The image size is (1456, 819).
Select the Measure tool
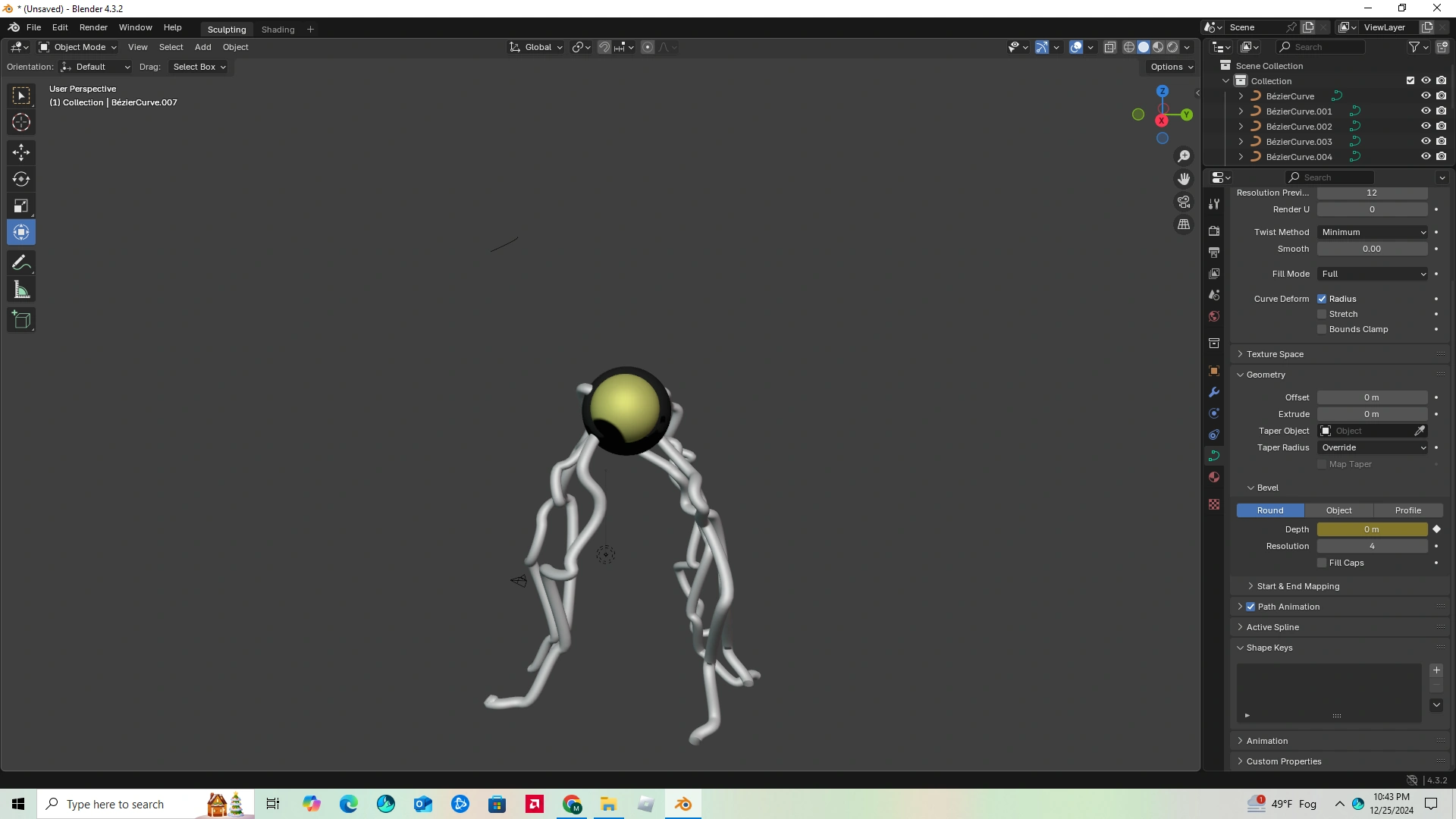(x=21, y=289)
